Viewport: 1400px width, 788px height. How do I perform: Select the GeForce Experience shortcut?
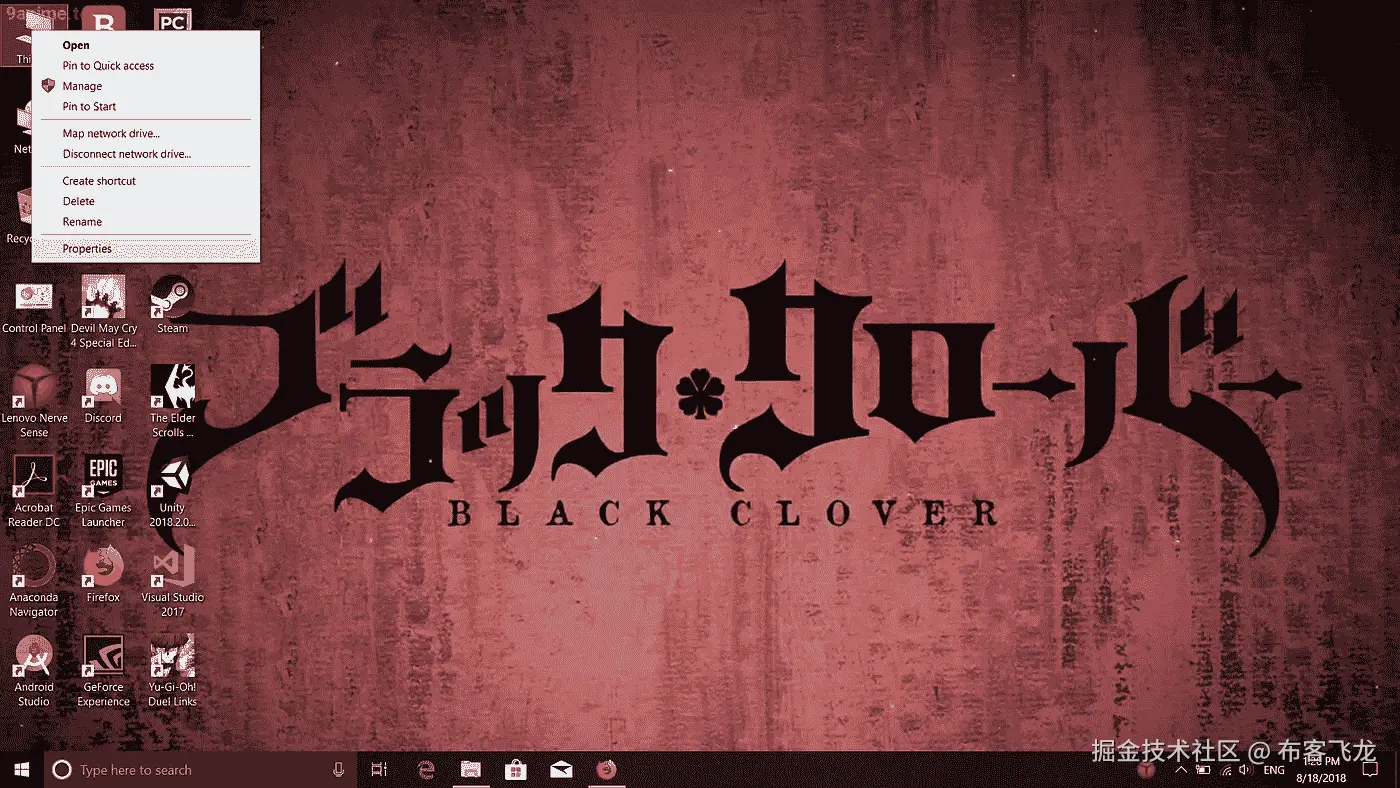[x=103, y=671]
